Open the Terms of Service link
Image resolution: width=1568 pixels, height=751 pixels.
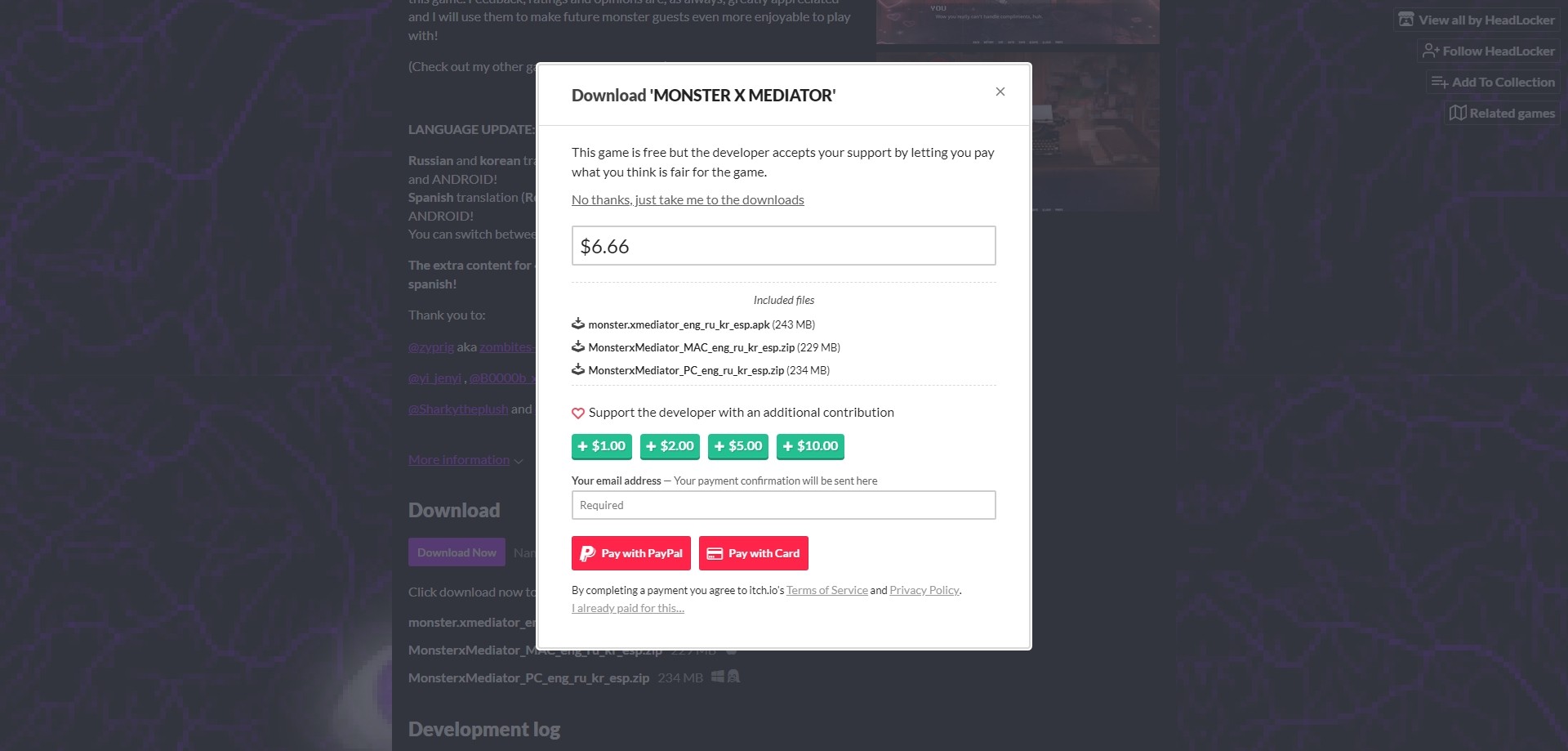[827, 590]
